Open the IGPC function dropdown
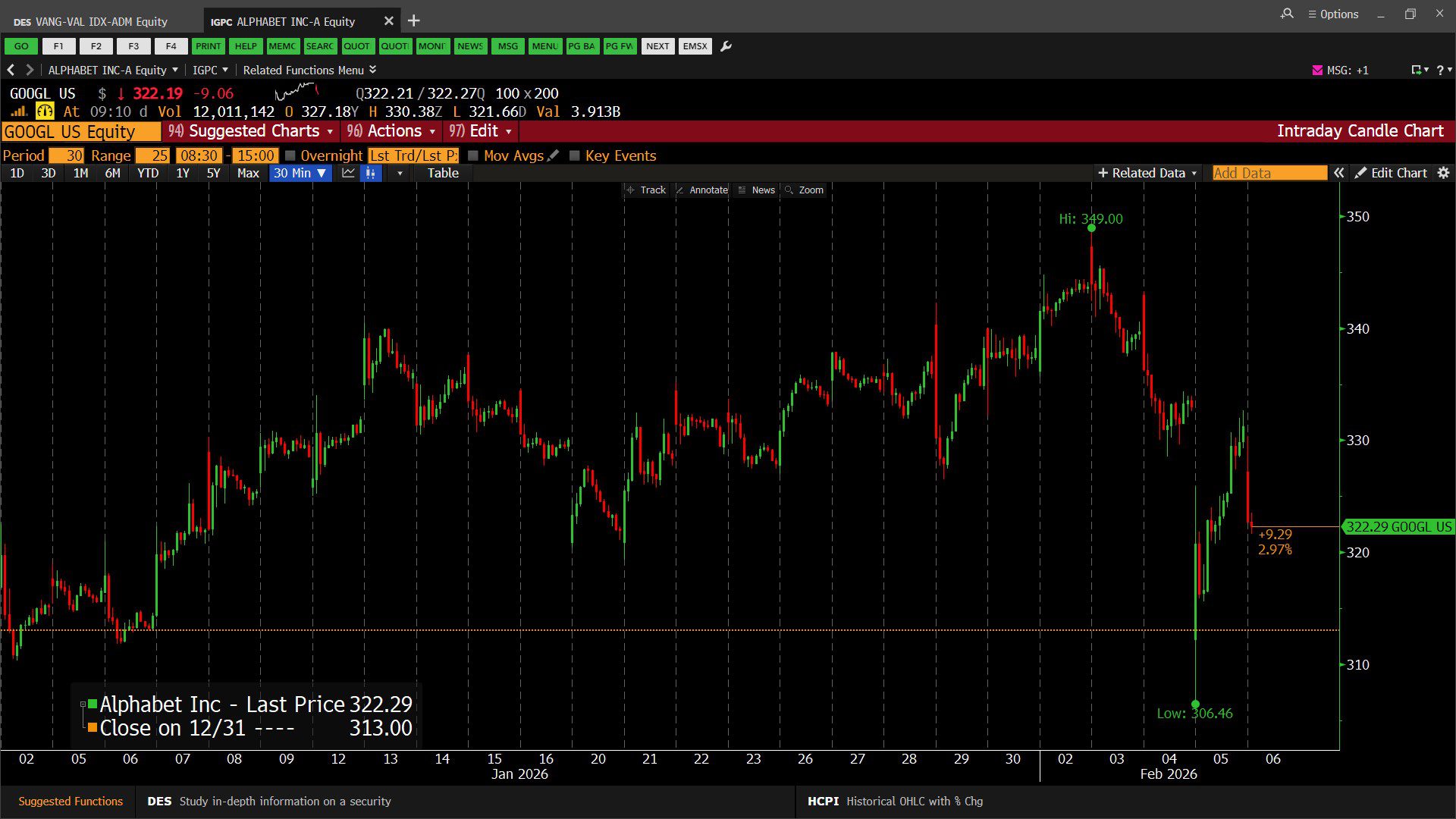The width and height of the screenshot is (1456, 819). pyautogui.click(x=210, y=70)
